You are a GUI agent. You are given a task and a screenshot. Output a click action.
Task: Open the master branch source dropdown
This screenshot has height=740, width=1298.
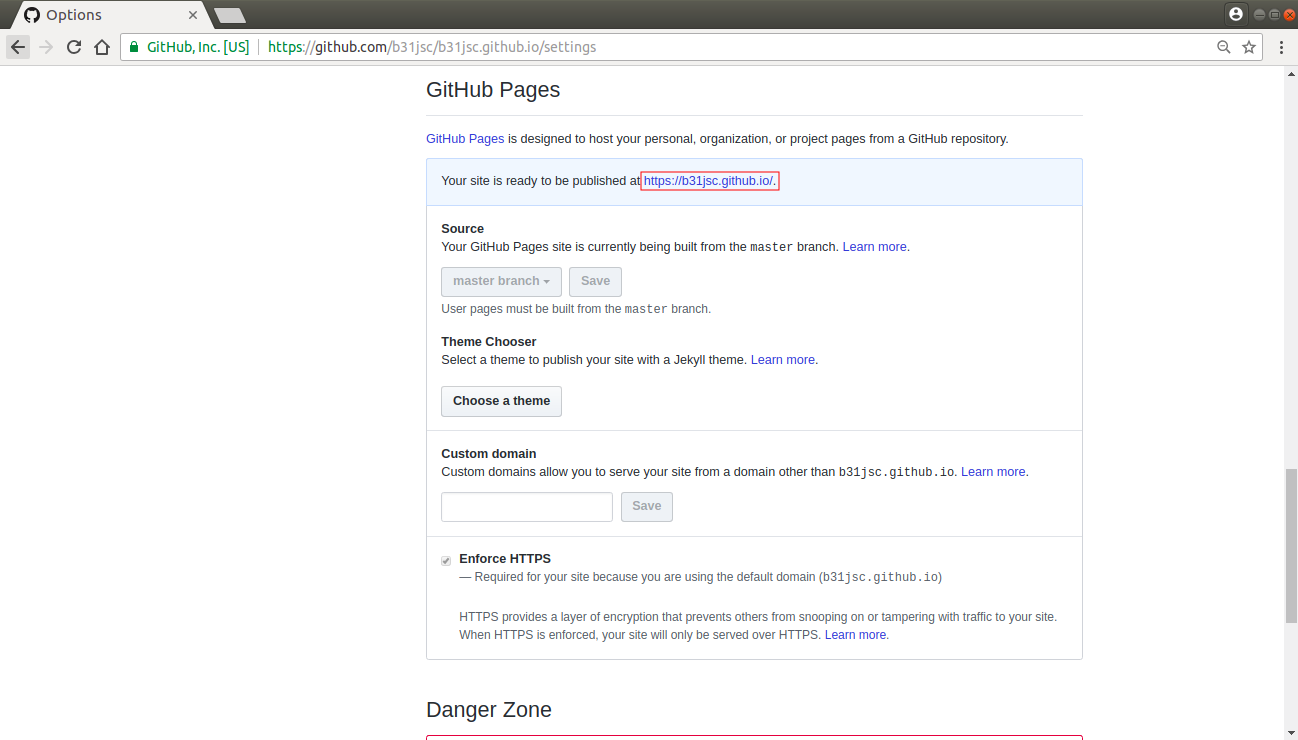tap(501, 281)
